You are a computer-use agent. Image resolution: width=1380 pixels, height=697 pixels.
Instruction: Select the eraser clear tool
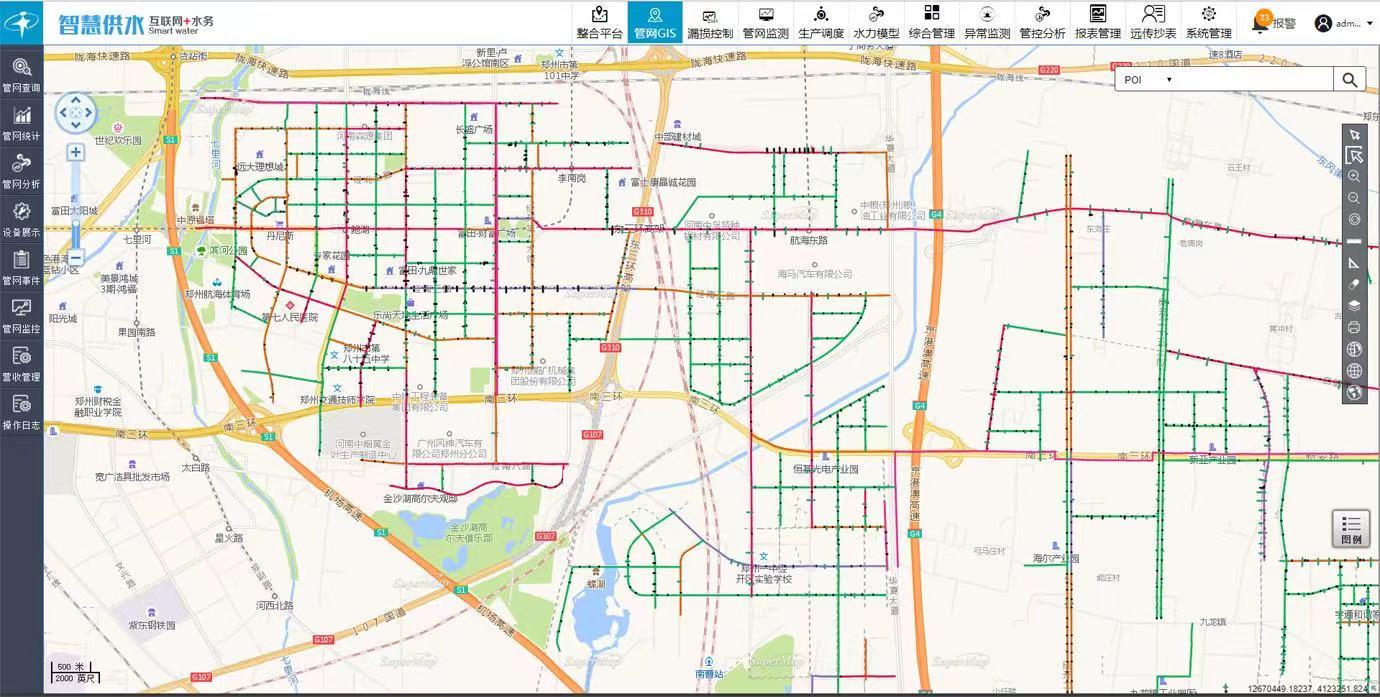tap(1354, 285)
